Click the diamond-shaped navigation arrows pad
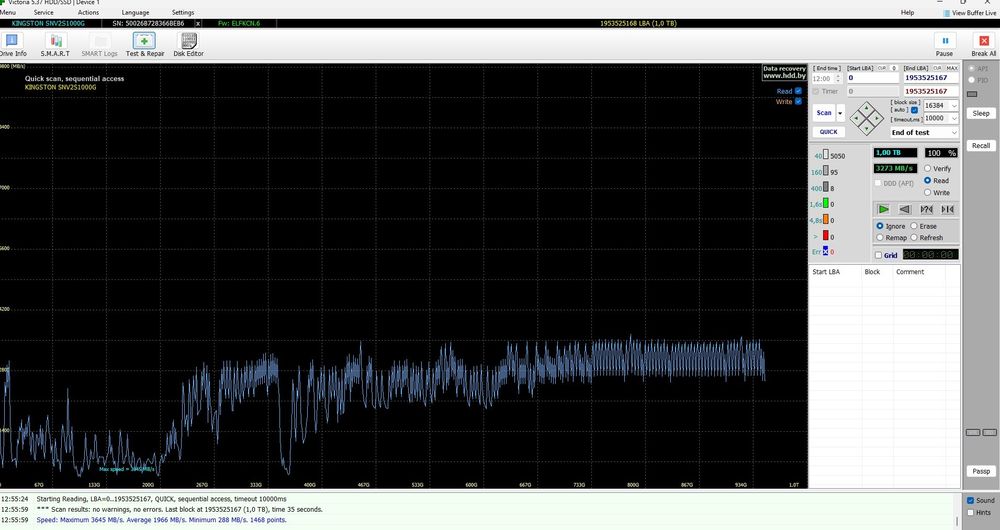This screenshot has height=530, width=1000. coord(867,119)
